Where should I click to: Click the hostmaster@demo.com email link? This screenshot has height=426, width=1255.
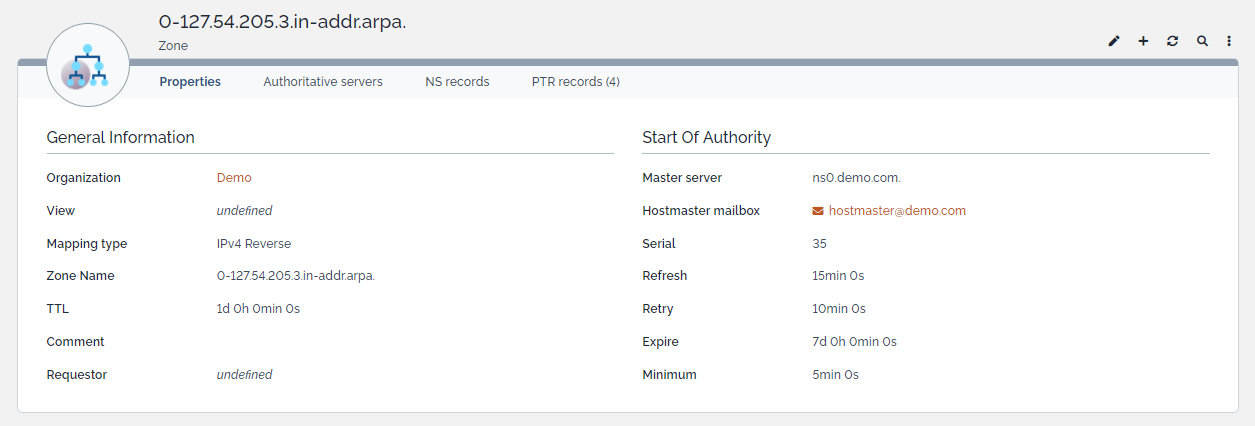[x=897, y=211]
